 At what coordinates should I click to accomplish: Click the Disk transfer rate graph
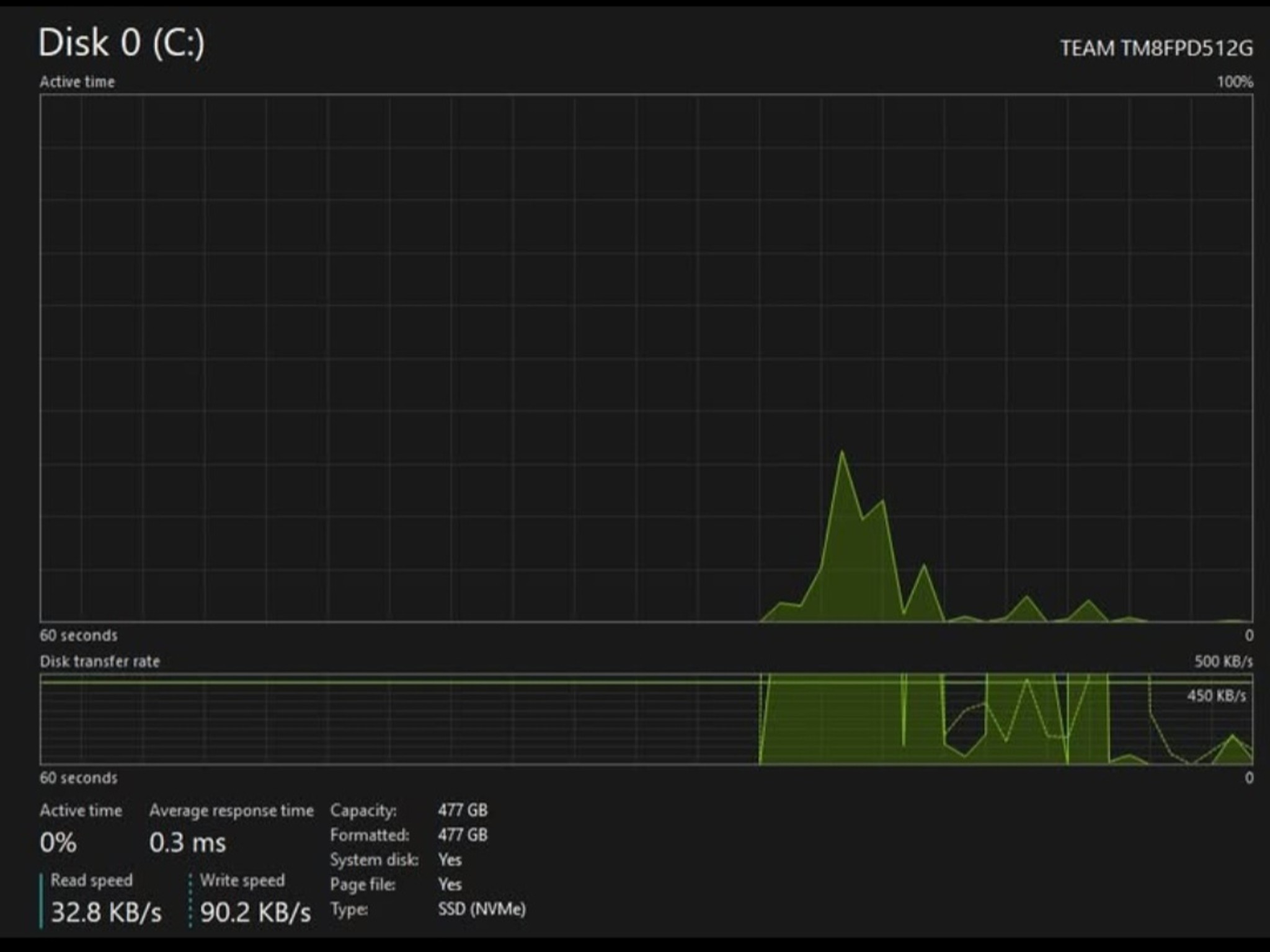[646, 719]
